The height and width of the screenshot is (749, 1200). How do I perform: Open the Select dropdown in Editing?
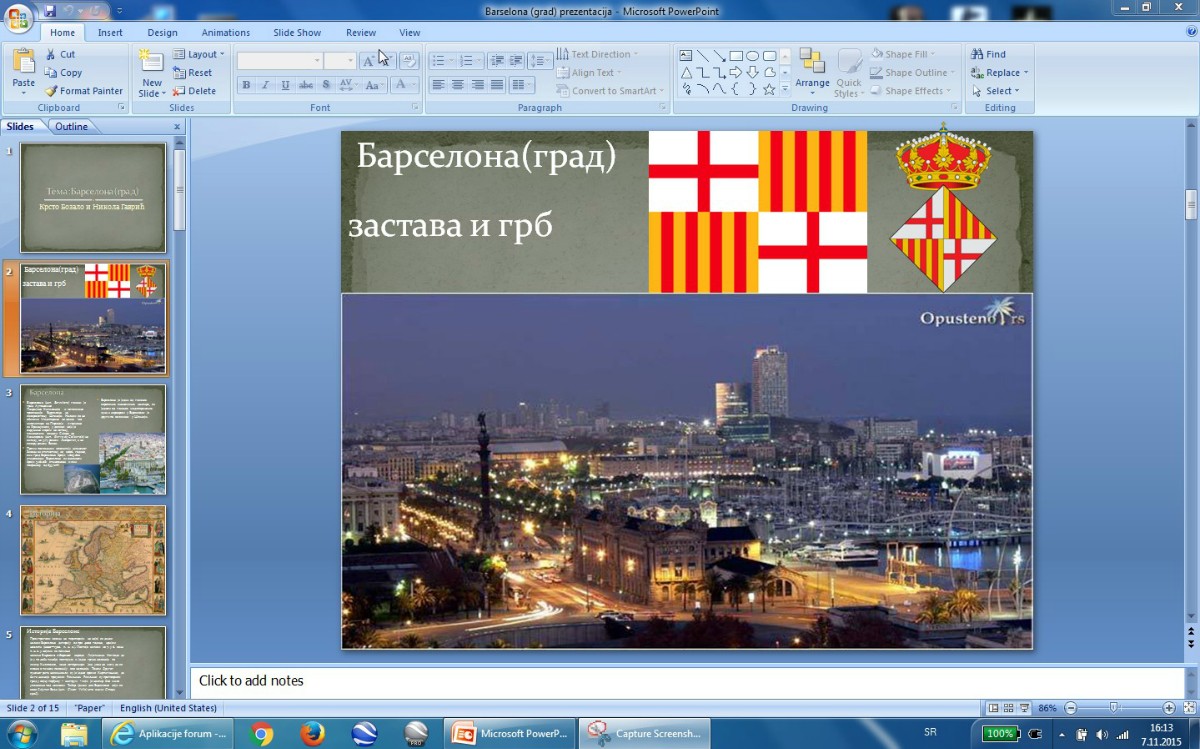(x=998, y=91)
